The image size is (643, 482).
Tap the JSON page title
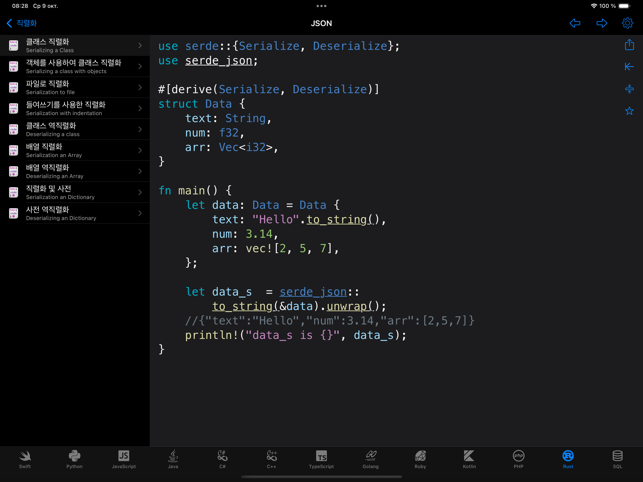pyautogui.click(x=321, y=23)
